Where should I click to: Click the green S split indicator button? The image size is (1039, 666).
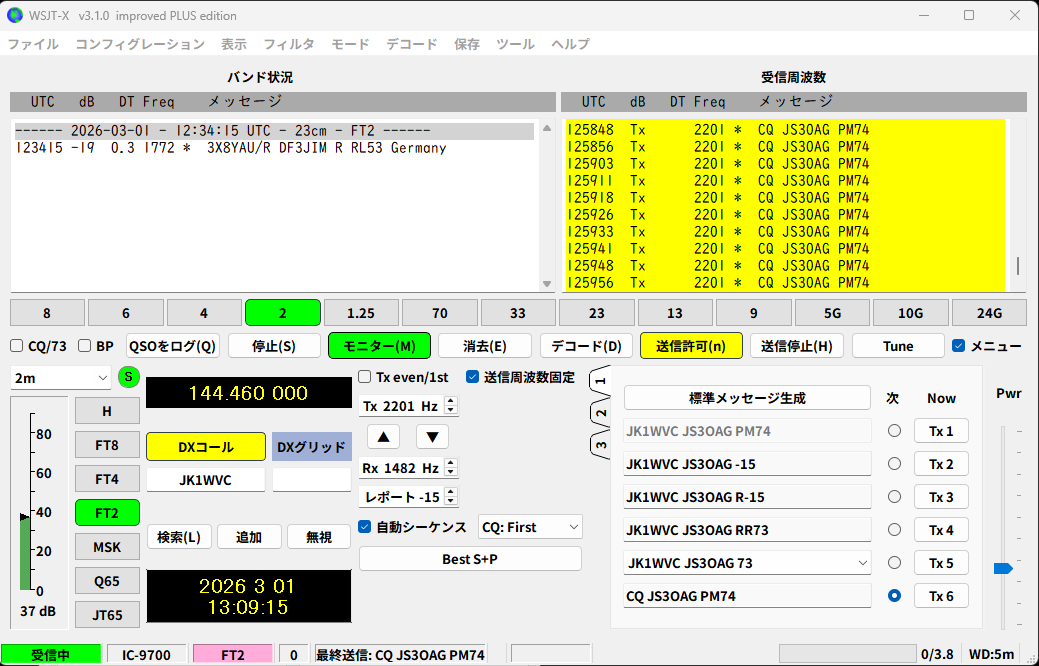[x=129, y=377]
